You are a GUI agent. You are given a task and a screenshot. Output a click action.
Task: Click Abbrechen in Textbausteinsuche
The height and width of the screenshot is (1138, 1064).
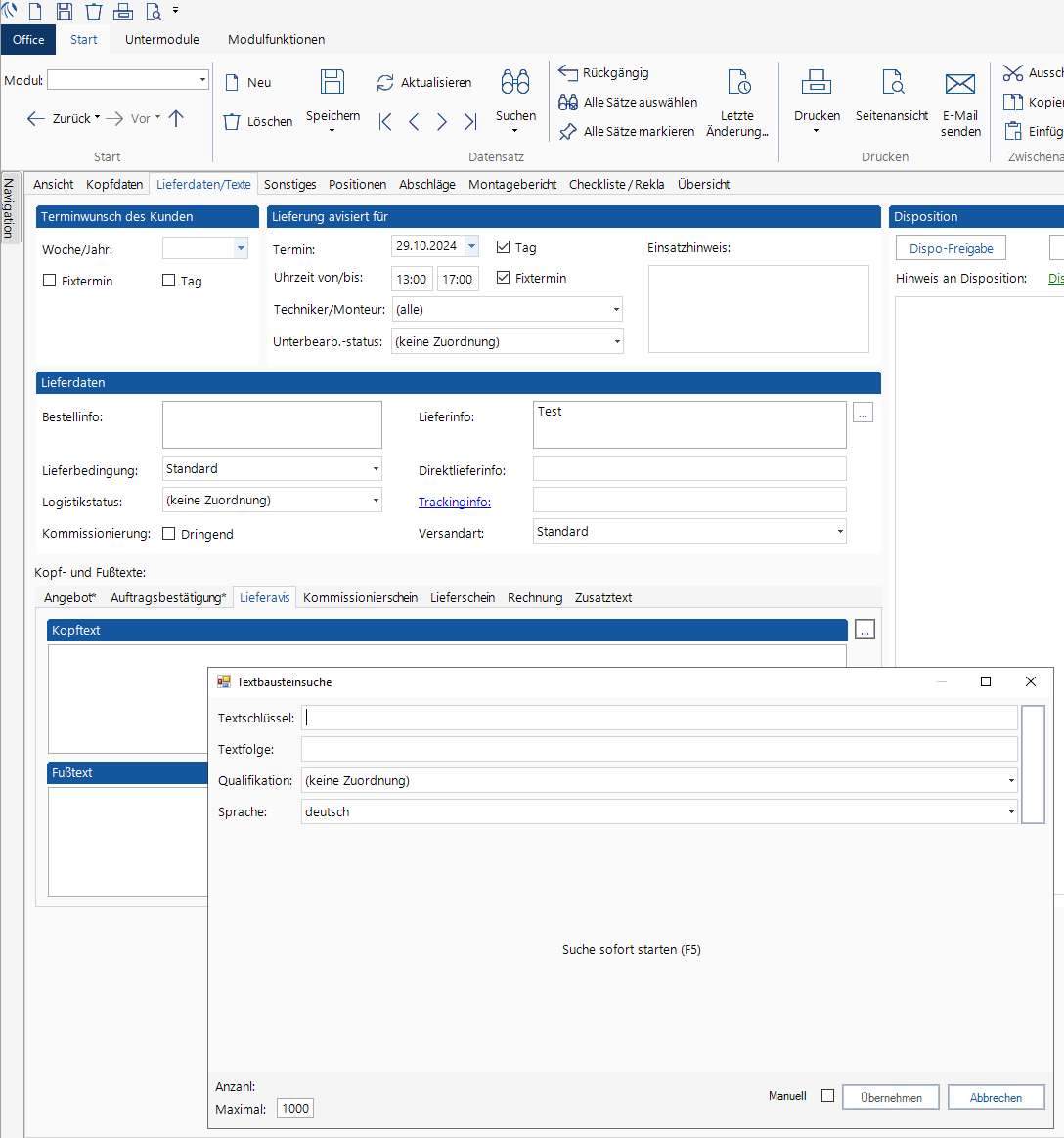tap(996, 1097)
